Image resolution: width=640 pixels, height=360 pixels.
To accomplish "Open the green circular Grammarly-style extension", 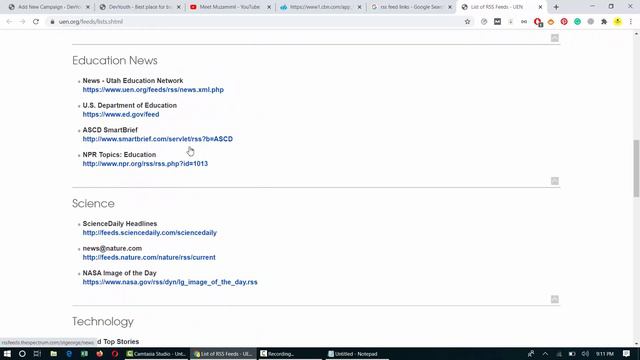I will coord(578,22).
